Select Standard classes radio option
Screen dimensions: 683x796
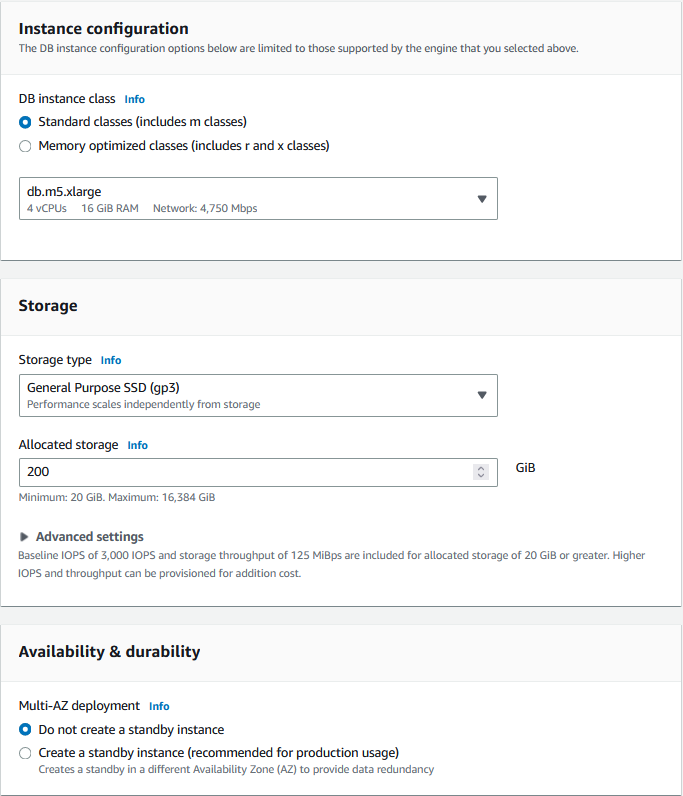(25, 122)
